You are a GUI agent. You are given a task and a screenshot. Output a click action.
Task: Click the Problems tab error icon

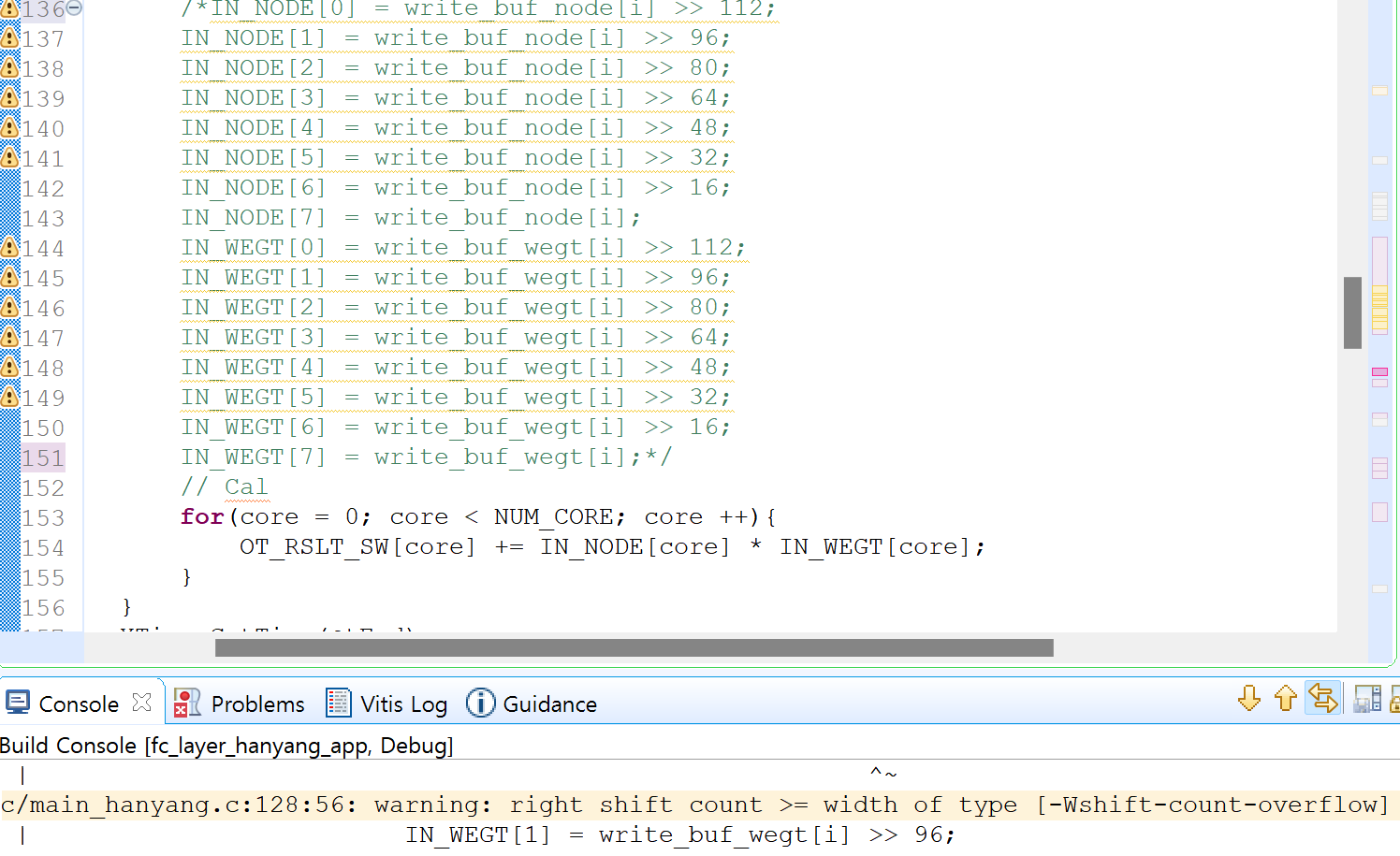click(x=187, y=703)
